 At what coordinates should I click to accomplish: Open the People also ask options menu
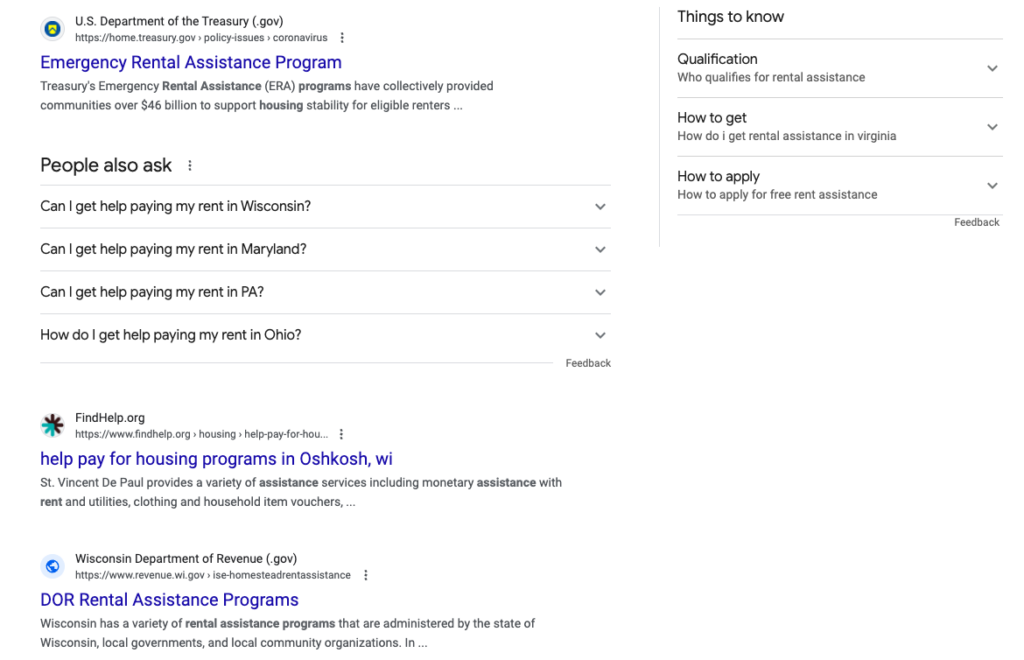click(190, 166)
